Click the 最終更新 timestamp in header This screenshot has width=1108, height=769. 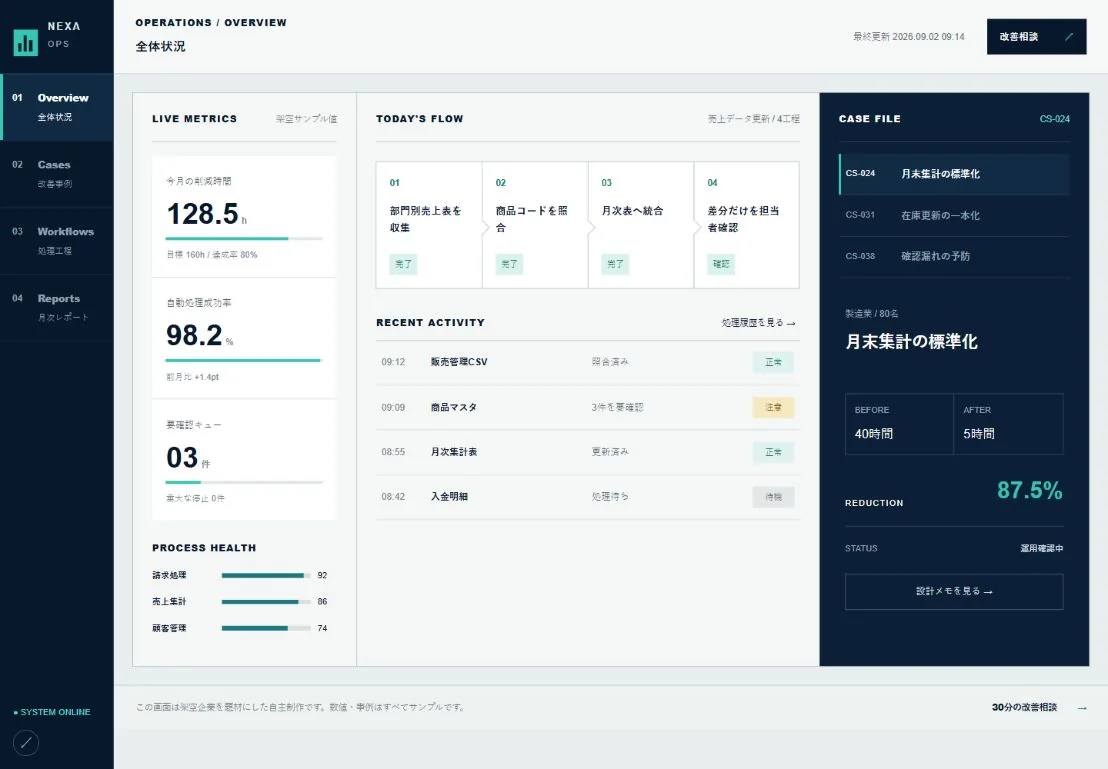coord(909,37)
